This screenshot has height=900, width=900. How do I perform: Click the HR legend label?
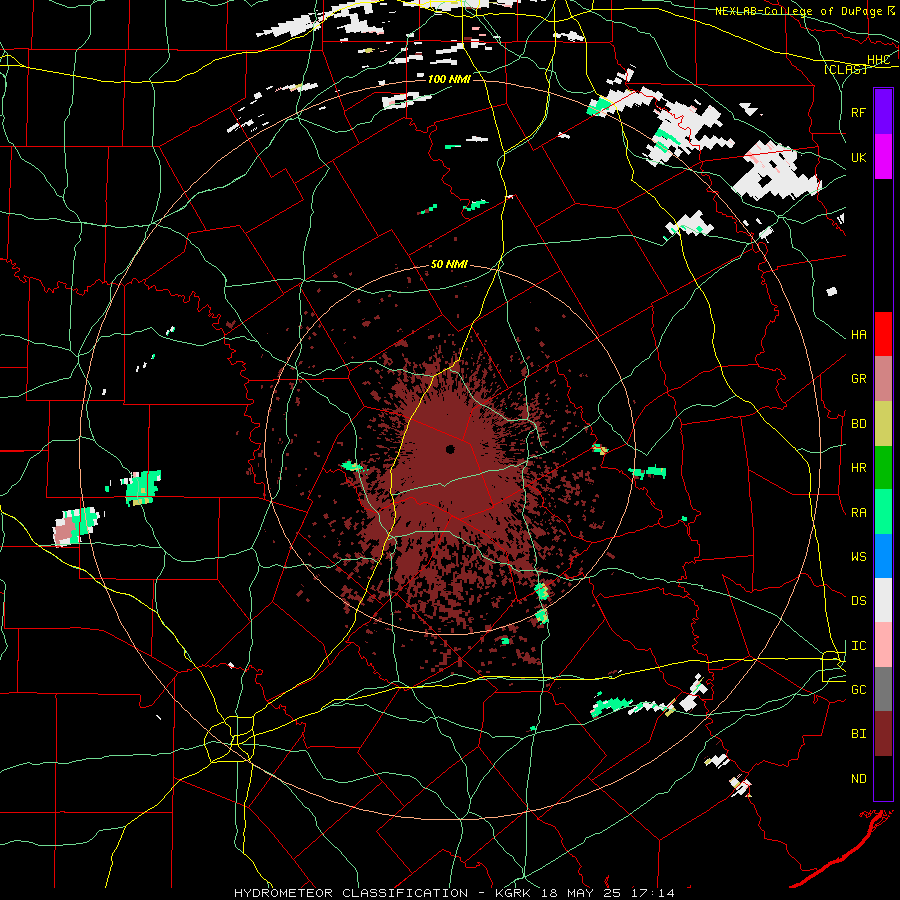click(x=858, y=468)
